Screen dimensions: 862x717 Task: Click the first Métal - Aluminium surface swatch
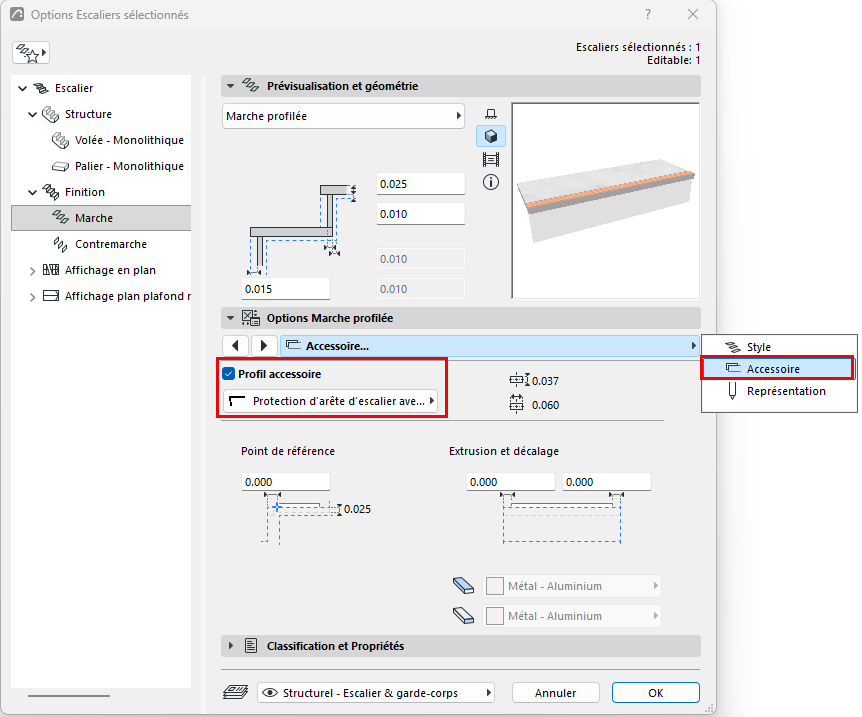(x=495, y=586)
